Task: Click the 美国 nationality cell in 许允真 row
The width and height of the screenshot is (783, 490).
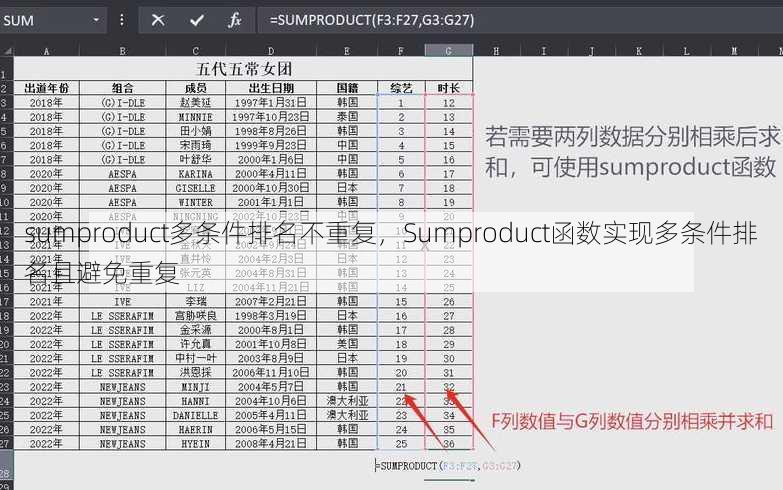Action: click(347, 344)
